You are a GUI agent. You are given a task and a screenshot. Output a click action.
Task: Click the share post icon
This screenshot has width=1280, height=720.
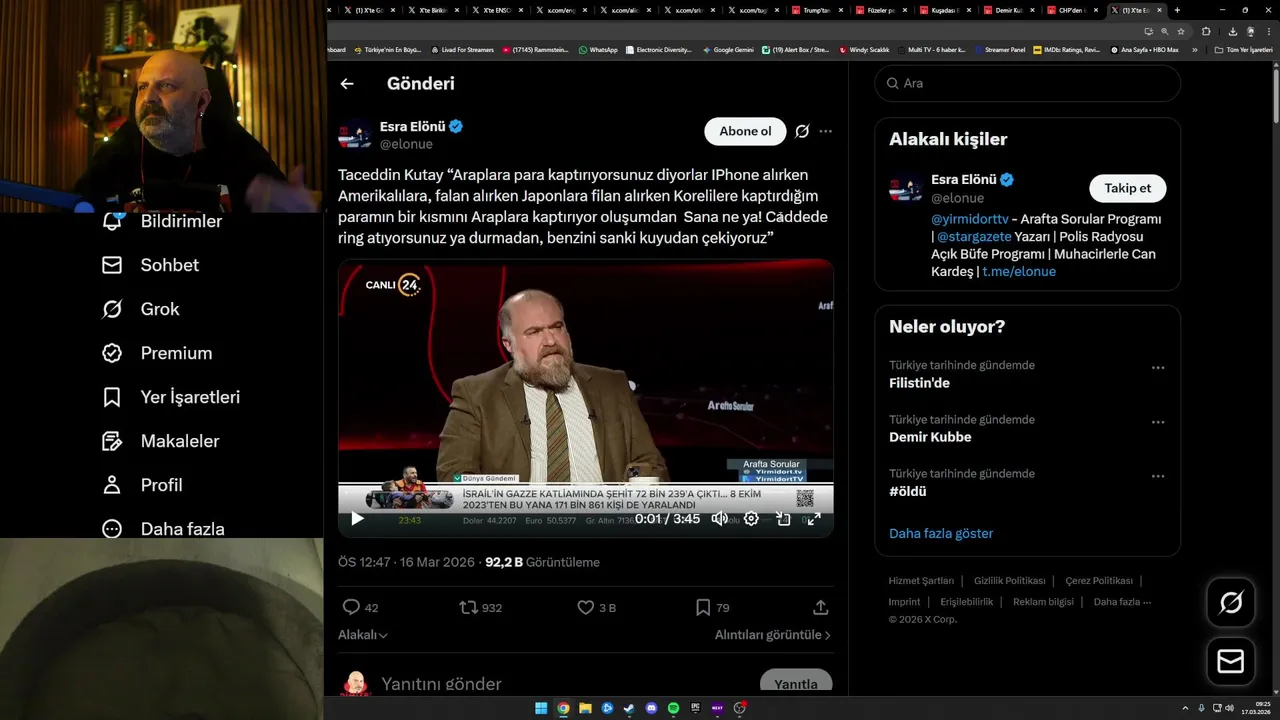click(x=820, y=607)
